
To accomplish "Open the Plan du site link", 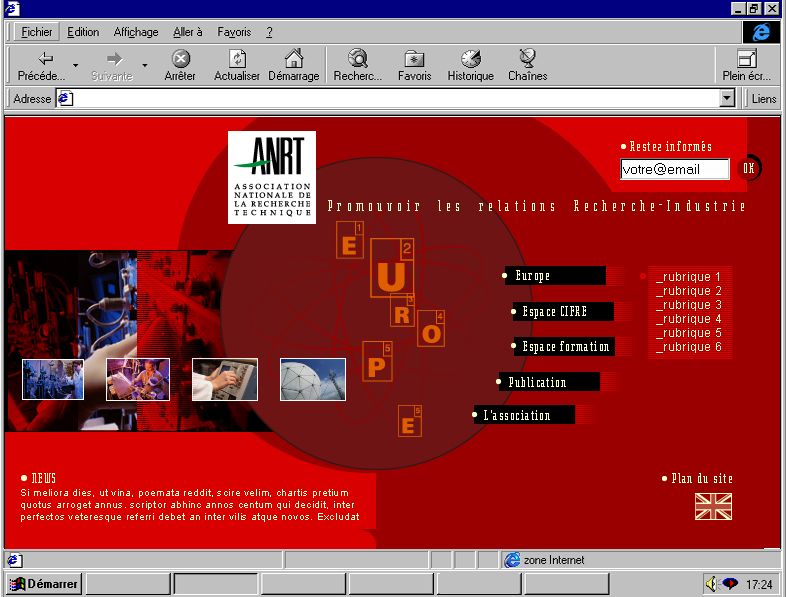I will 702,479.
